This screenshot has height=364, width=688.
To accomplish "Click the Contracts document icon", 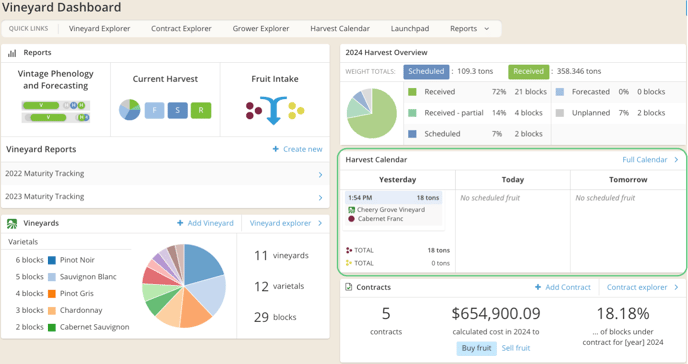I will coord(349,287).
